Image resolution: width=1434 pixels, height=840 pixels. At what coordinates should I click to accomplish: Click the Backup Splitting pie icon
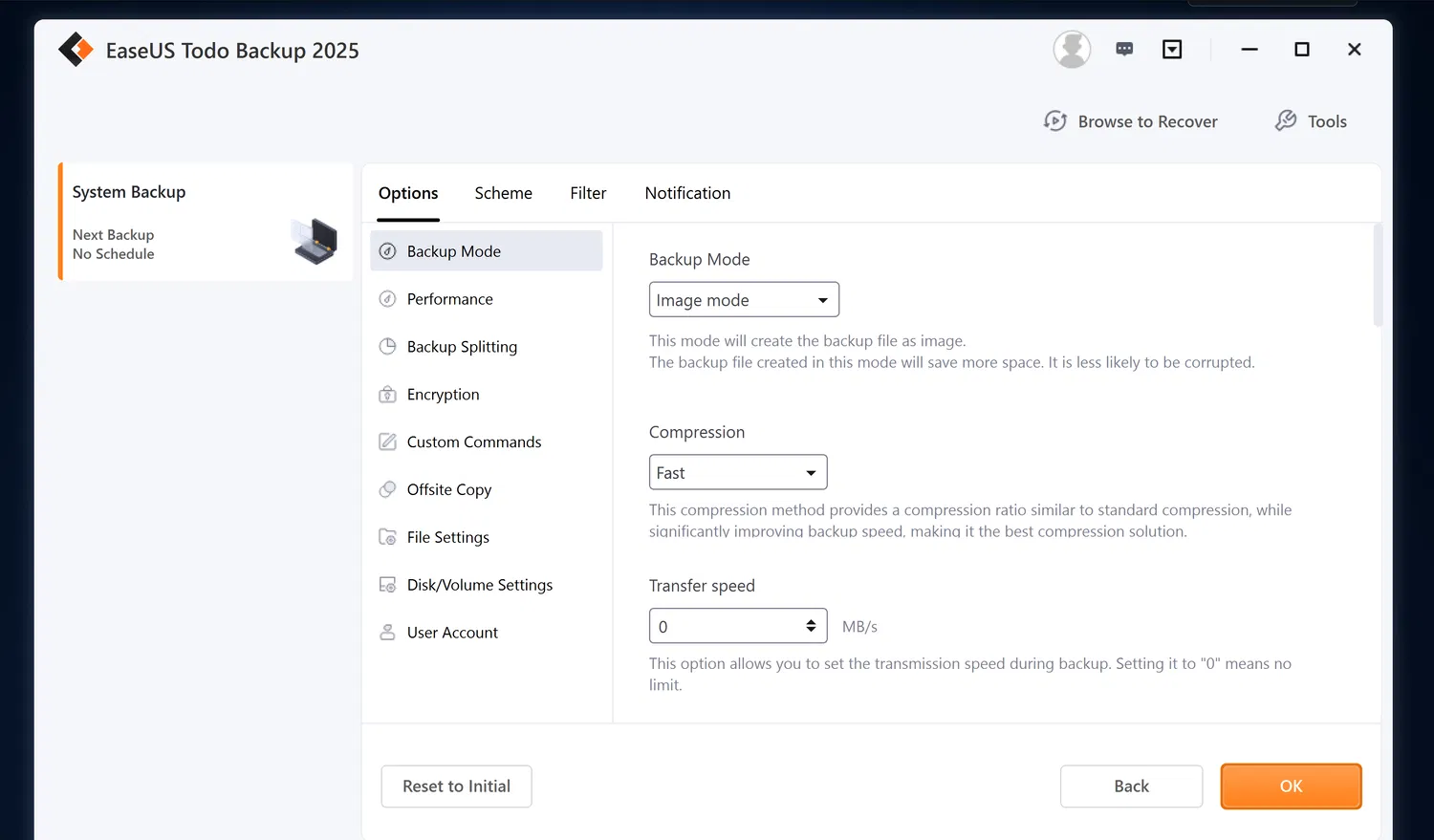point(387,347)
